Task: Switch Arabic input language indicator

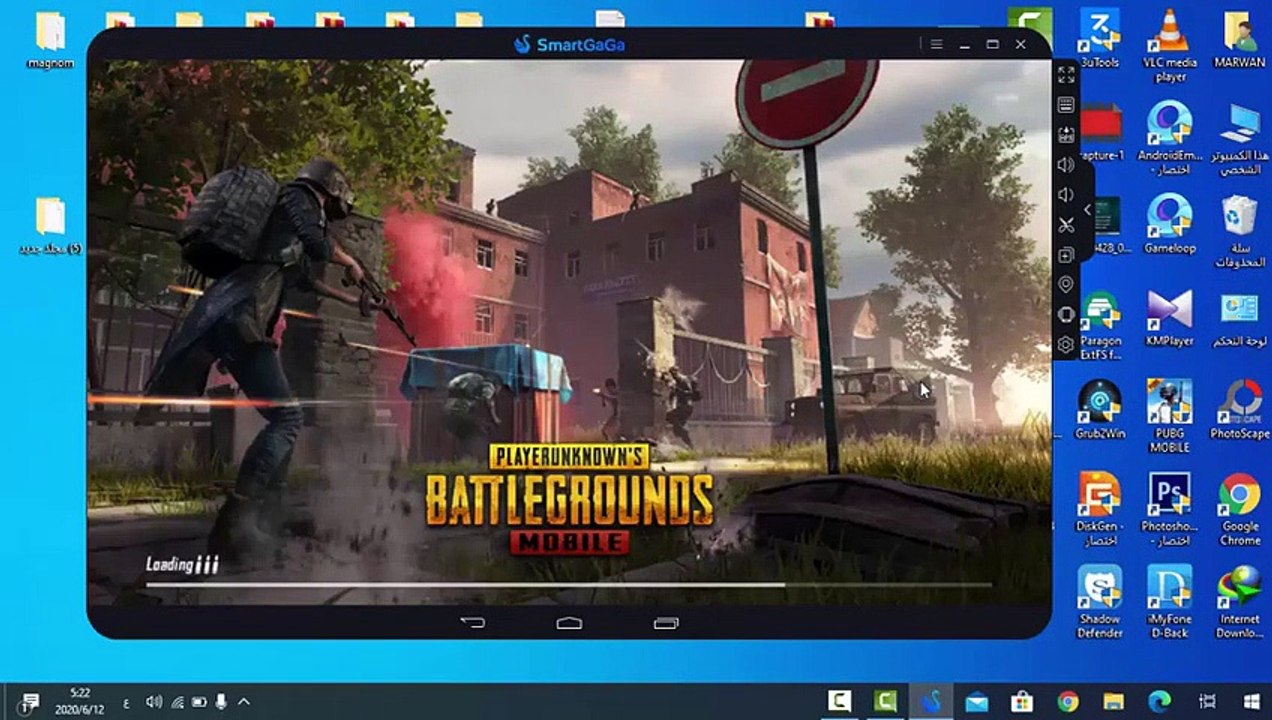Action: click(x=126, y=702)
